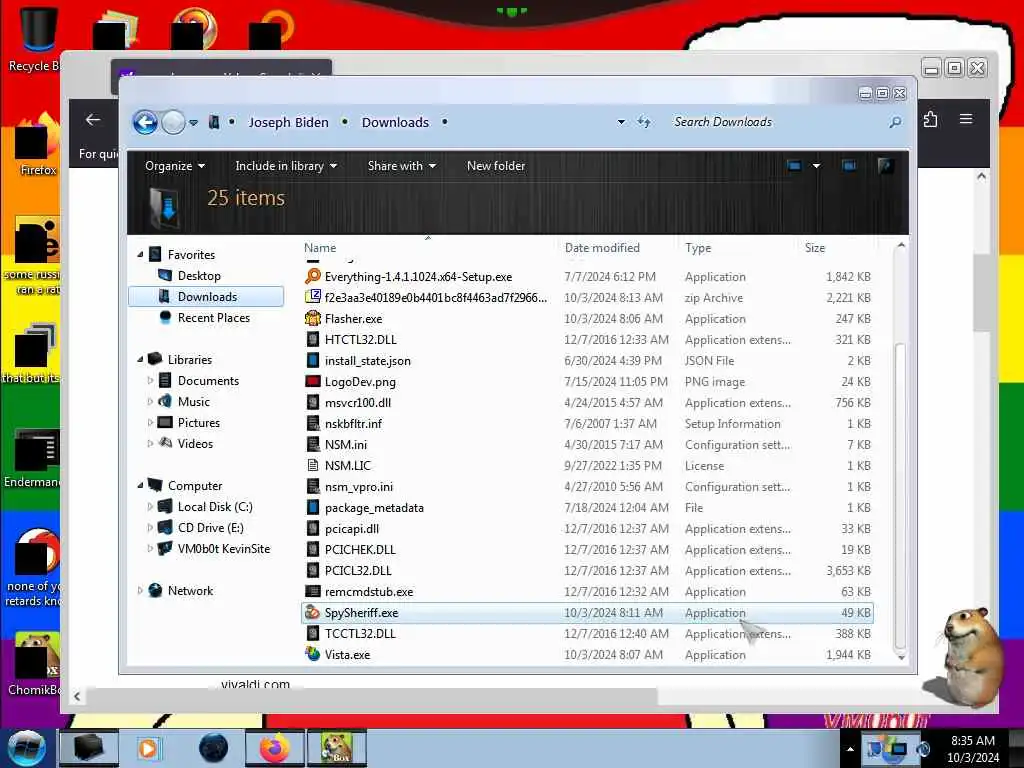Select the install_state.json file icon

pyautogui.click(x=313, y=360)
